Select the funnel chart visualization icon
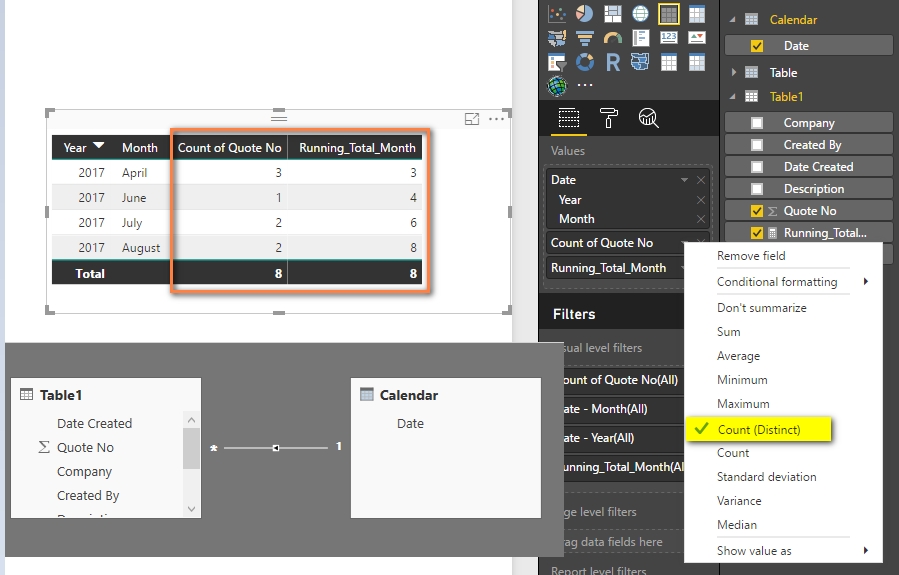The width and height of the screenshot is (899, 575). 584,38
